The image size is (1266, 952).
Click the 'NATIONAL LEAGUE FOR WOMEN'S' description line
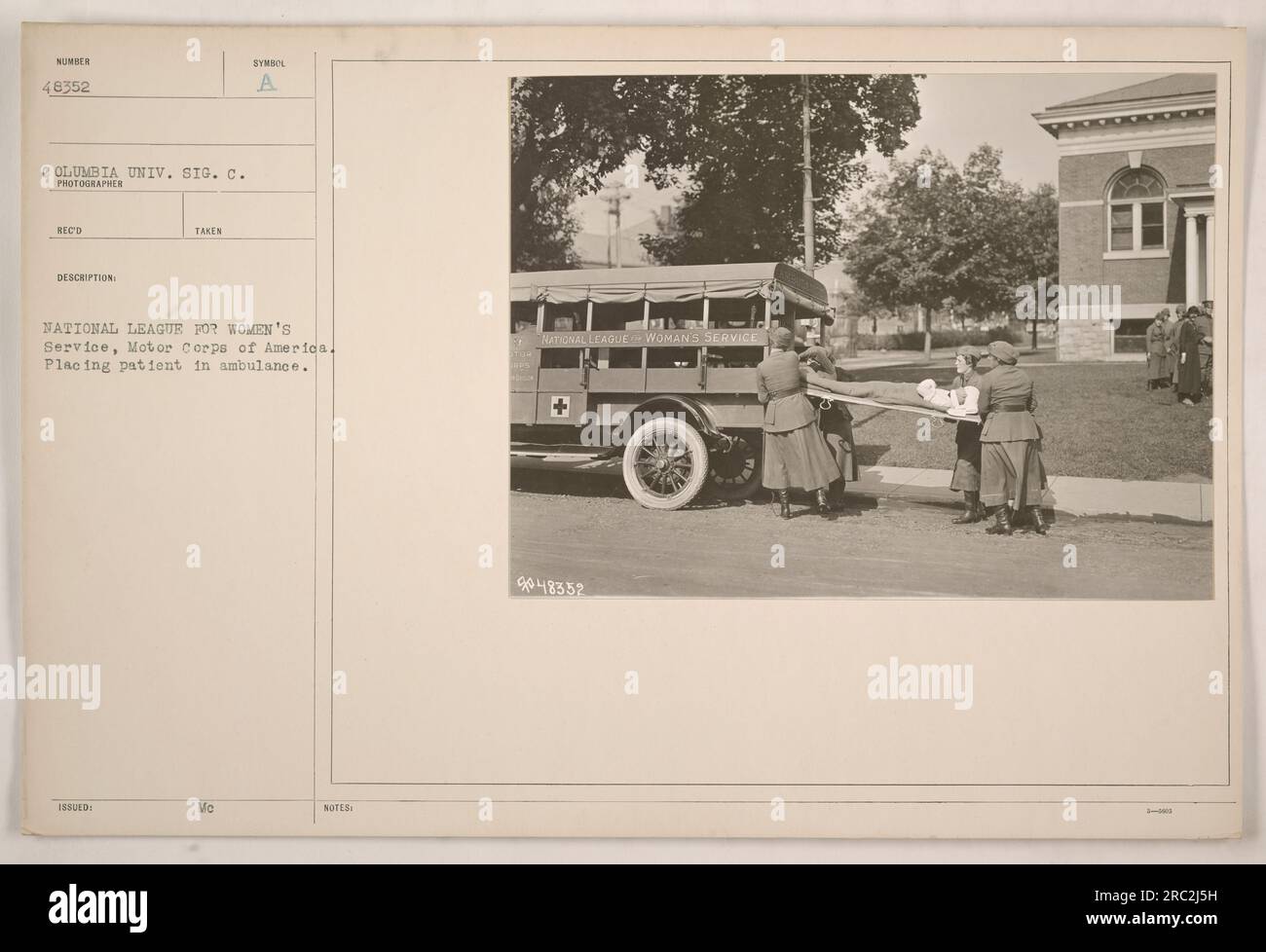tap(168, 329)
